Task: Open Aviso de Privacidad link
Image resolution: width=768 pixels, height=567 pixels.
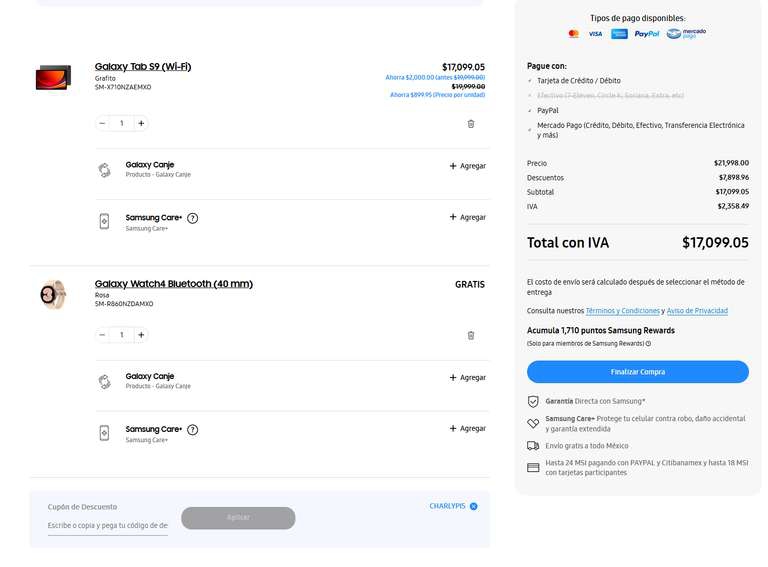Action: coord(697,311)
